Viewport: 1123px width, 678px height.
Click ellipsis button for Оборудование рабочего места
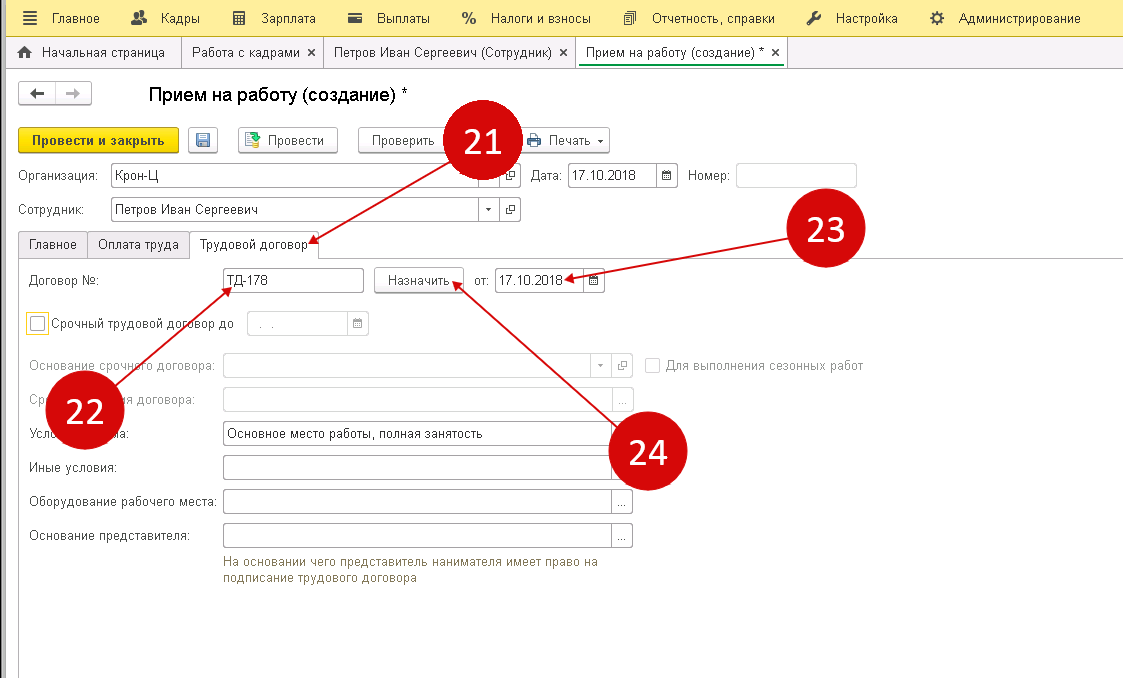622,501
